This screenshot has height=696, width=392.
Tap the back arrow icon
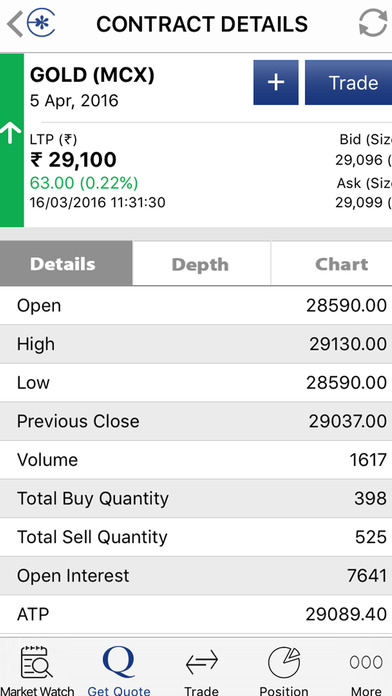[x=15, y=24]
